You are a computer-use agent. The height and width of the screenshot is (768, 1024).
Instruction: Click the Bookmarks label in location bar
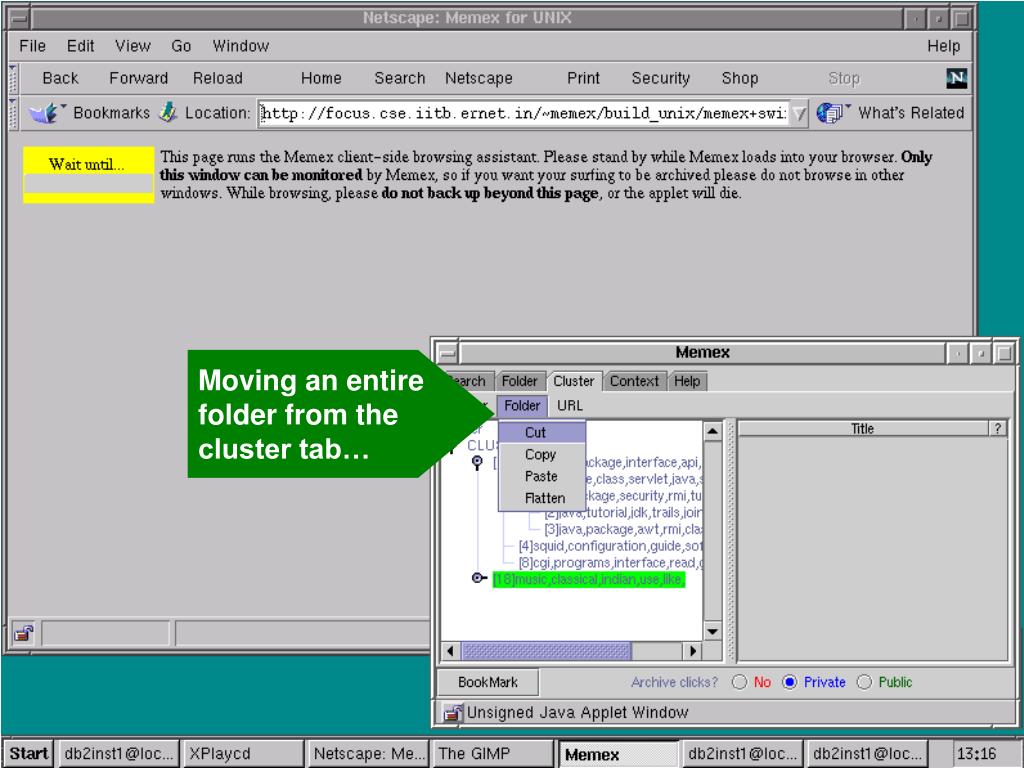coord(112,113)
